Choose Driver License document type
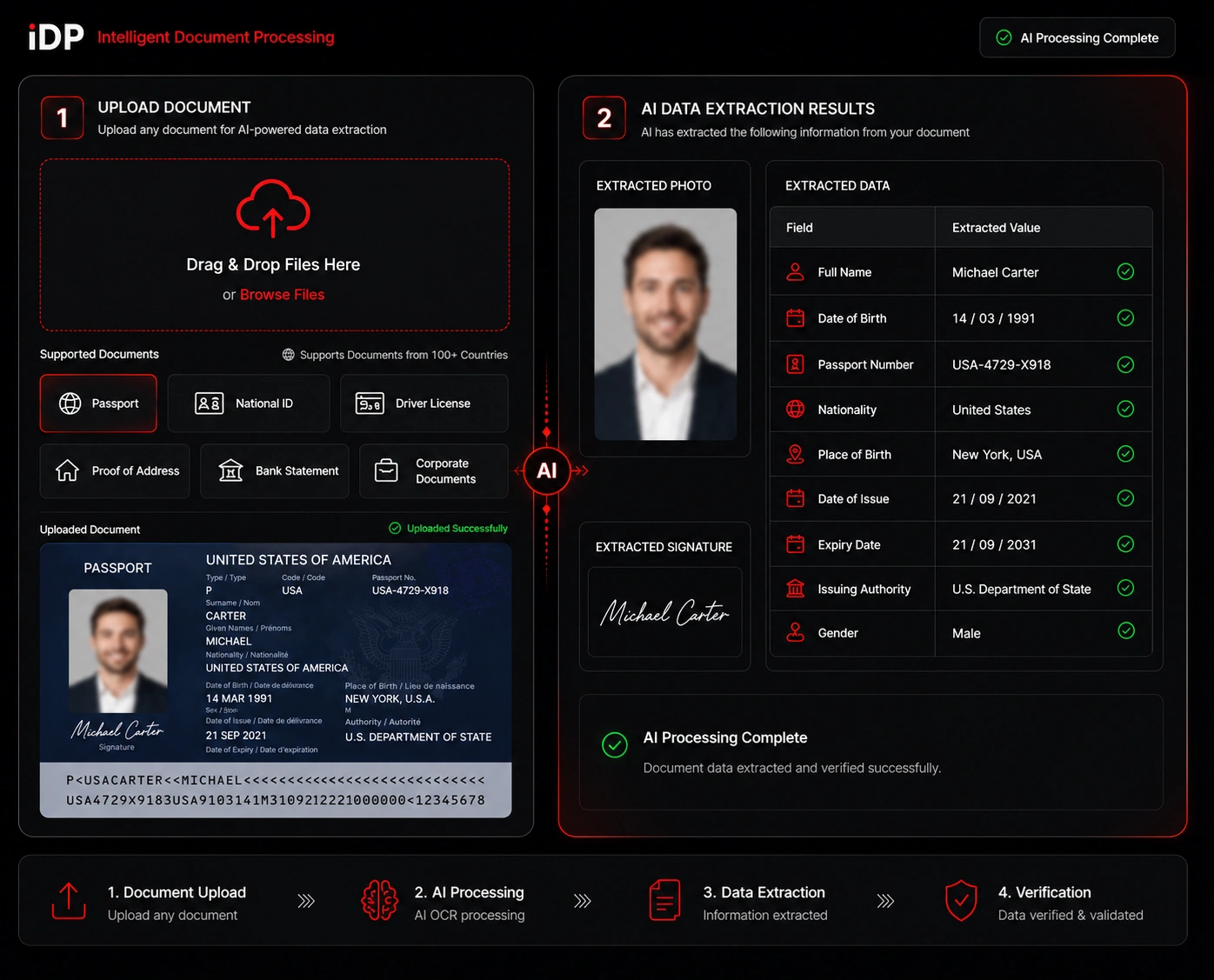The width and height of the screenshot is (1214, 980). pyautogui.click(x=424, y=403)
